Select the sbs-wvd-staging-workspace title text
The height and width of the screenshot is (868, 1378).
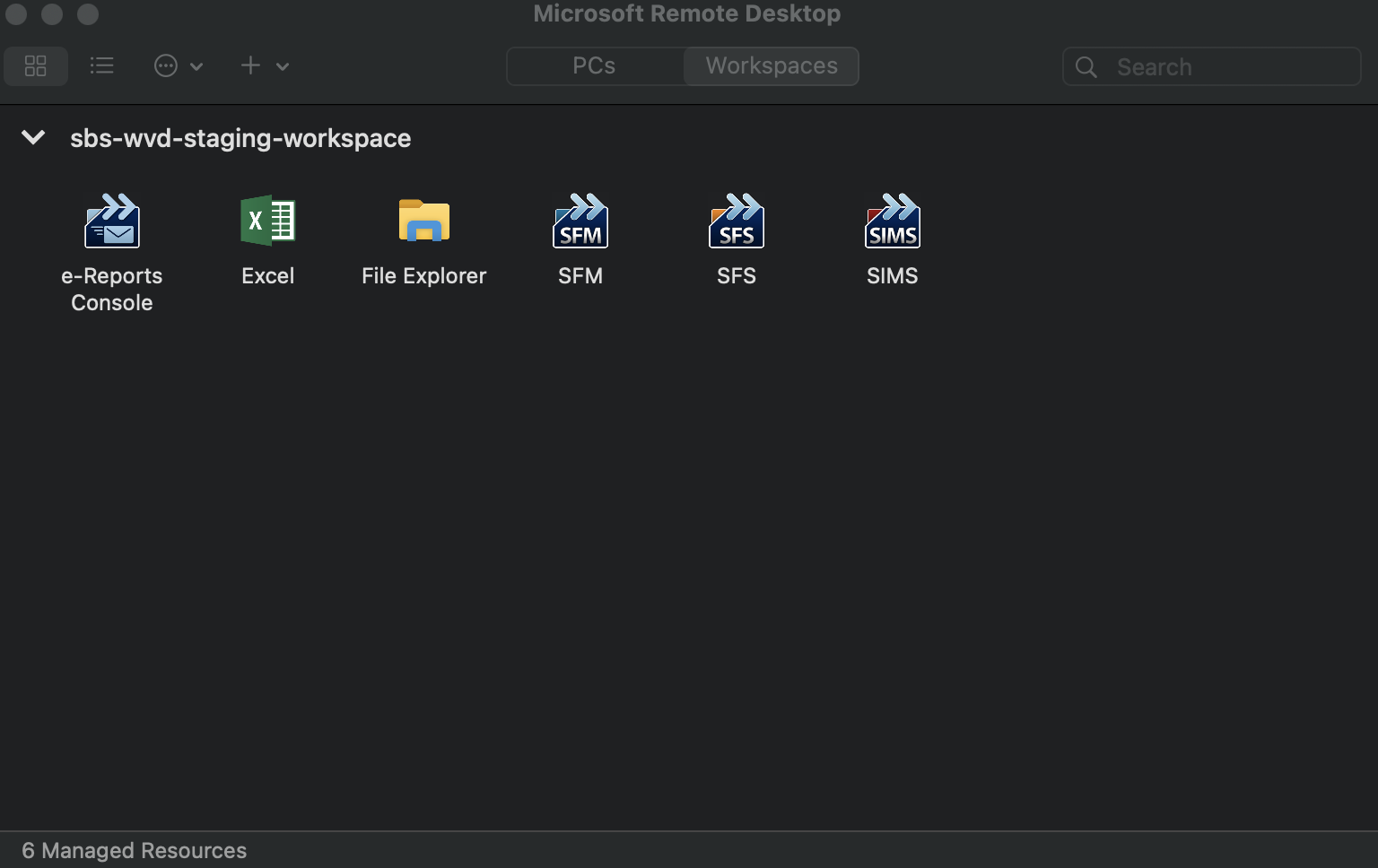point(240,138)
